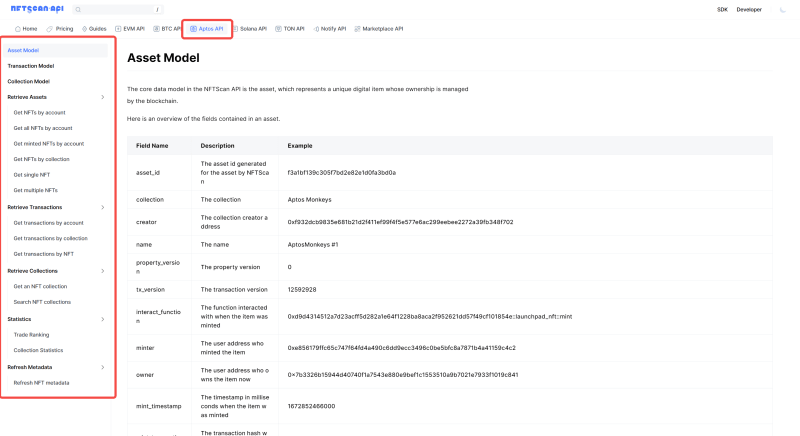Screen dimensions: 800x436
Task: Open Search NFT collections page
Action: pos(42,302)
